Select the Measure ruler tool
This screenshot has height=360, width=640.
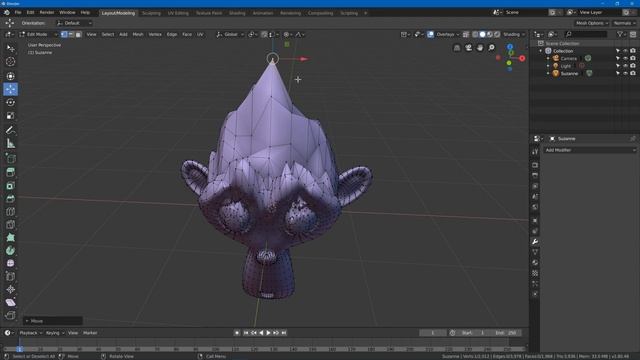pyautogui.click(x=11, y=144)
